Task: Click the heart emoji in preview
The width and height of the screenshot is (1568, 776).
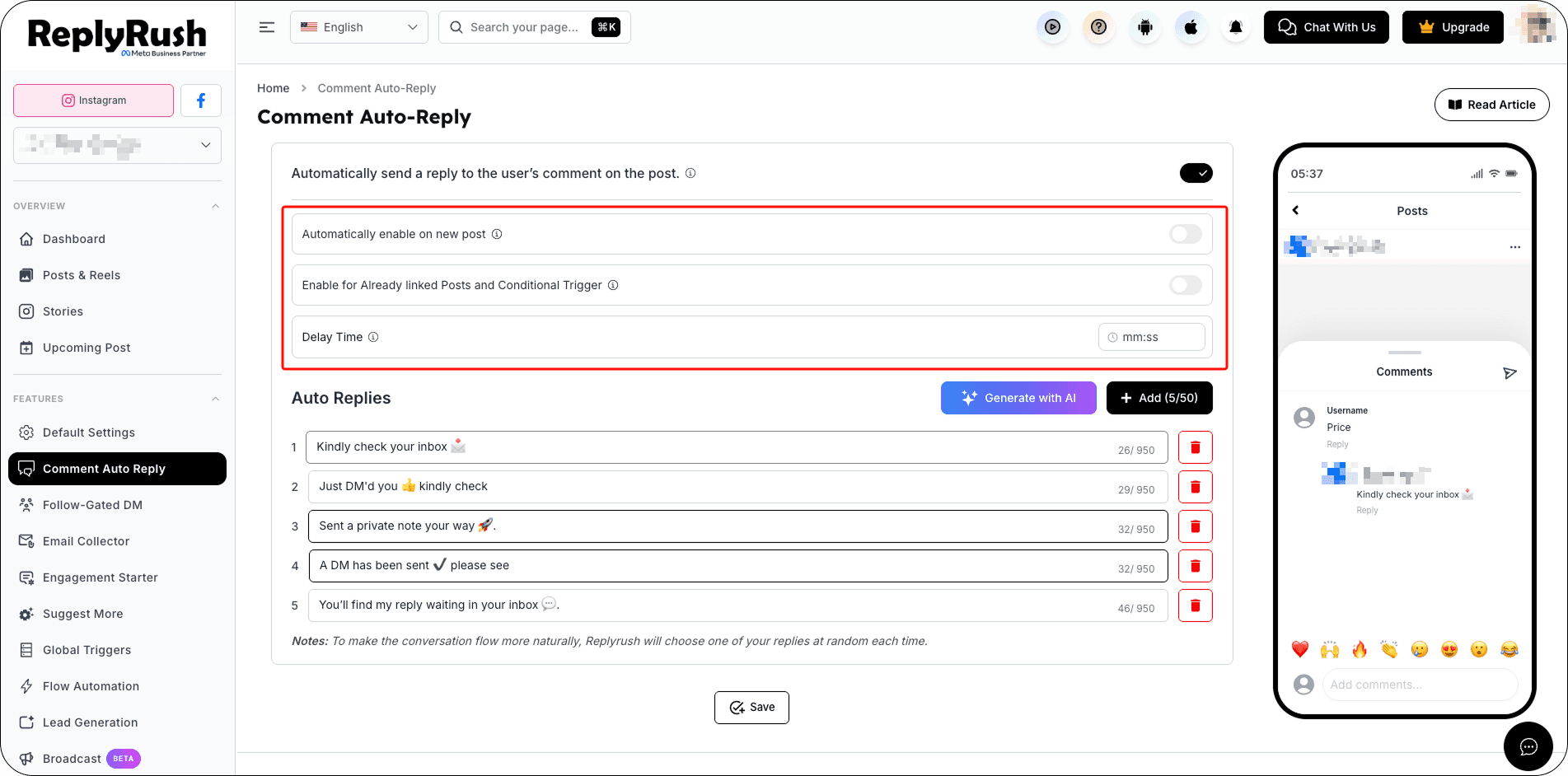Action: point(1300,649)
